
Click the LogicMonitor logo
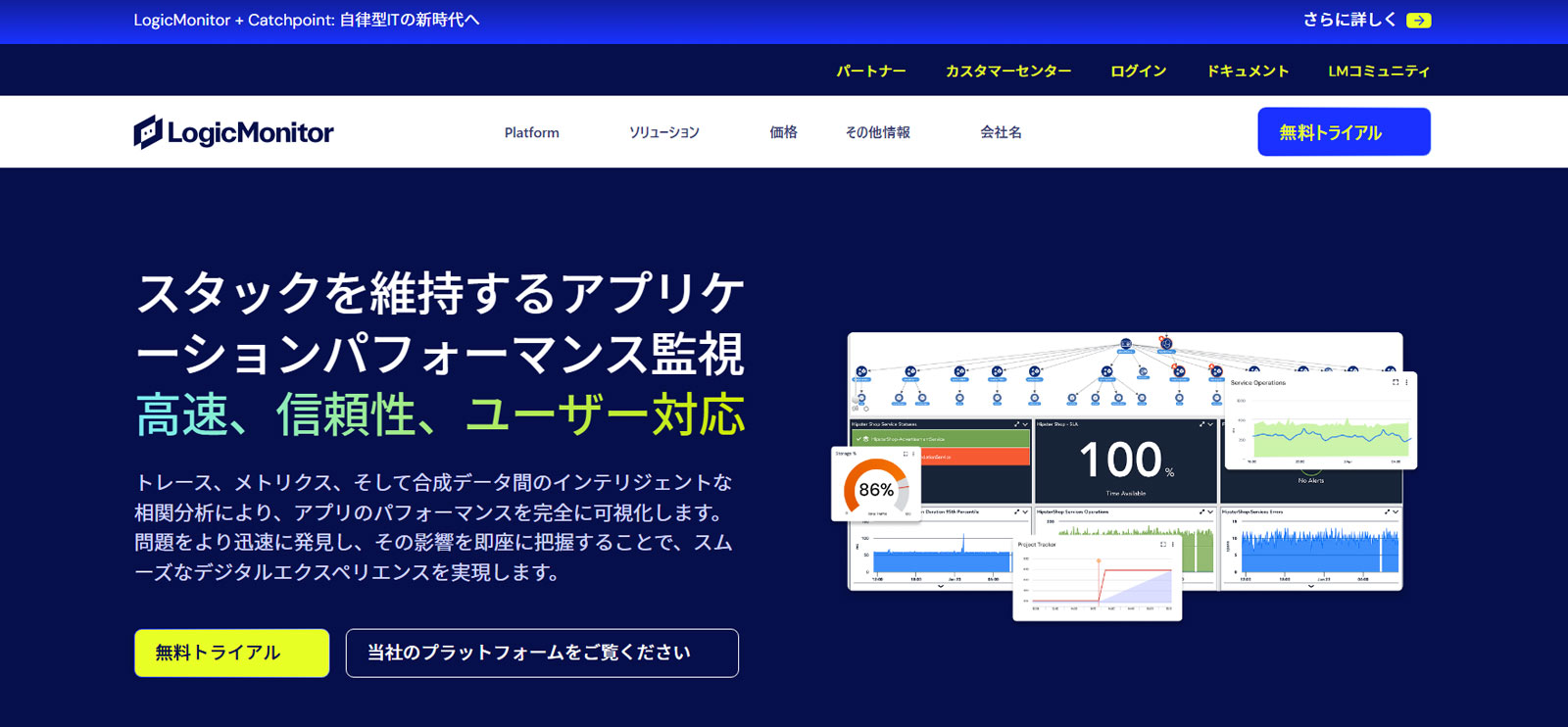(x=233, y=132)
